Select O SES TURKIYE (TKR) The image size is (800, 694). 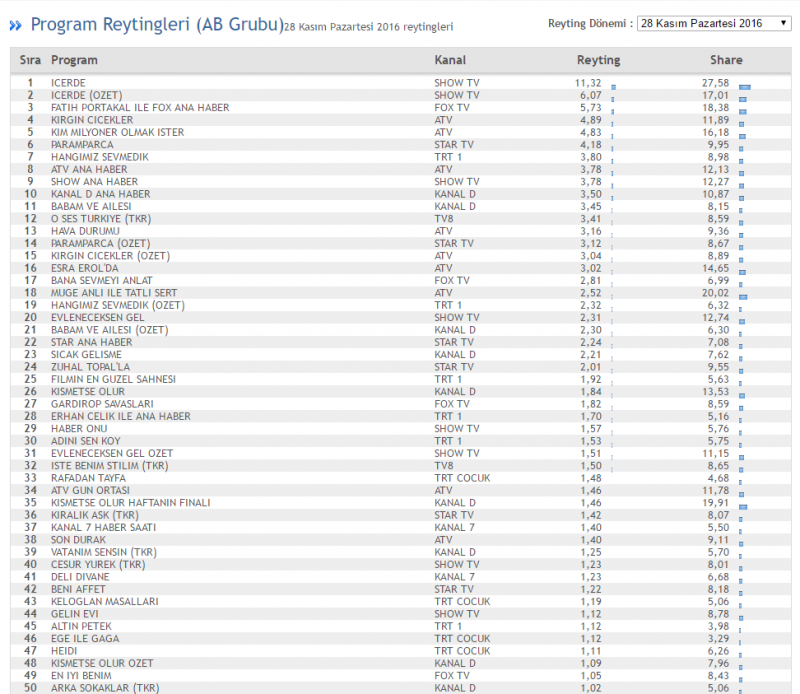(101, 219)
